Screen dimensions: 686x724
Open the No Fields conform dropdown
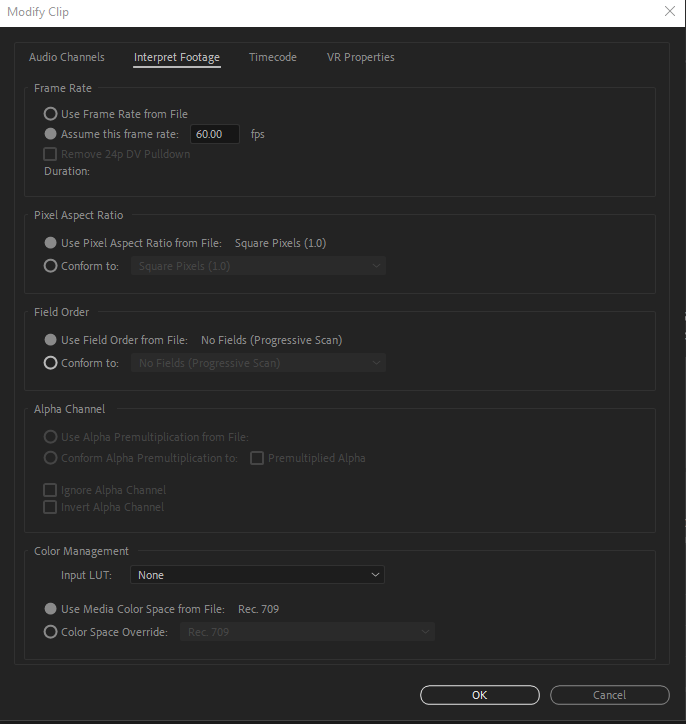(x=258, y=363)
